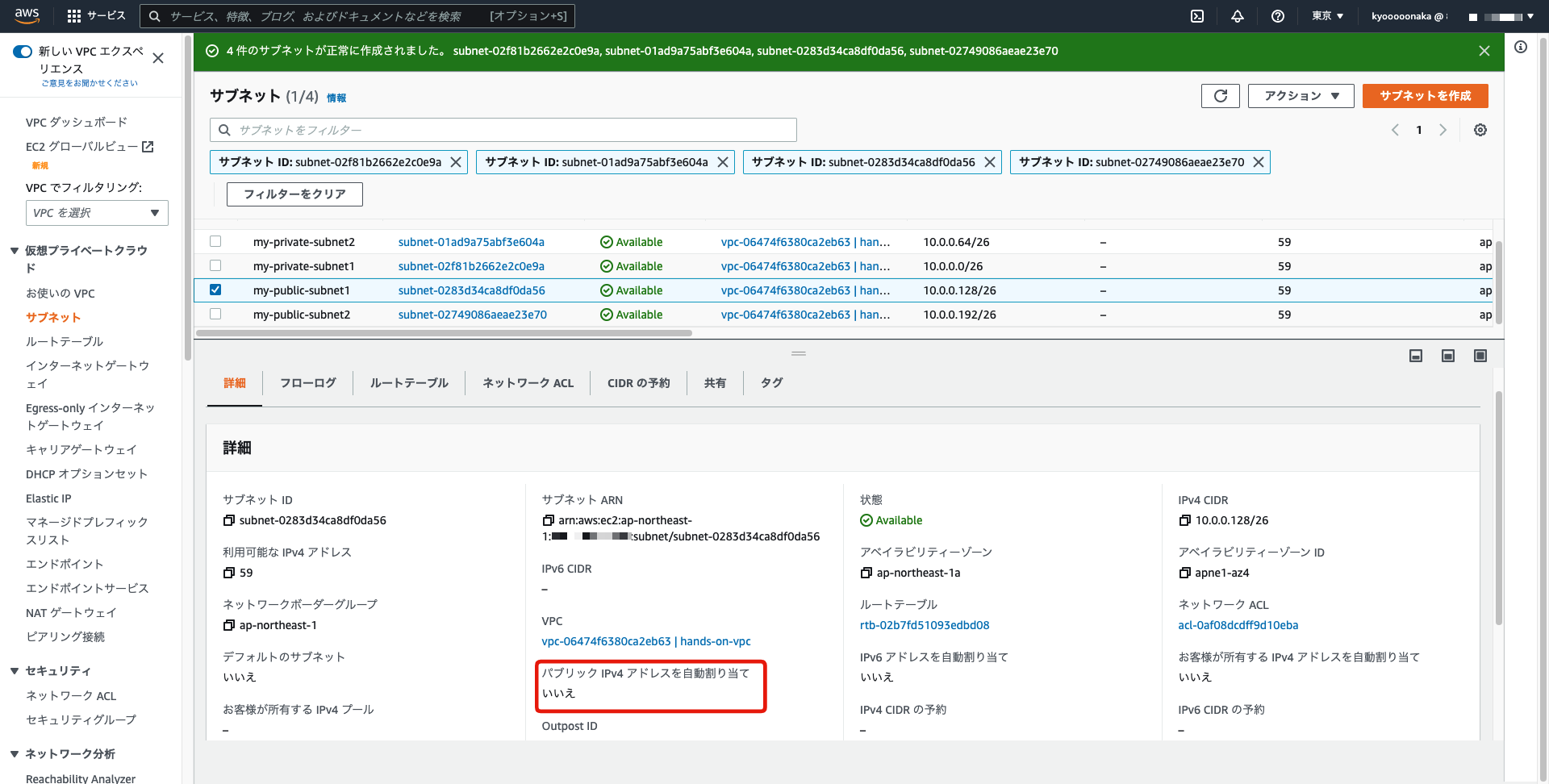Open subnet-02749086aeae23e70 link in table
The height and width of the screenshot is (784, 1549).
tap(472, 315)
